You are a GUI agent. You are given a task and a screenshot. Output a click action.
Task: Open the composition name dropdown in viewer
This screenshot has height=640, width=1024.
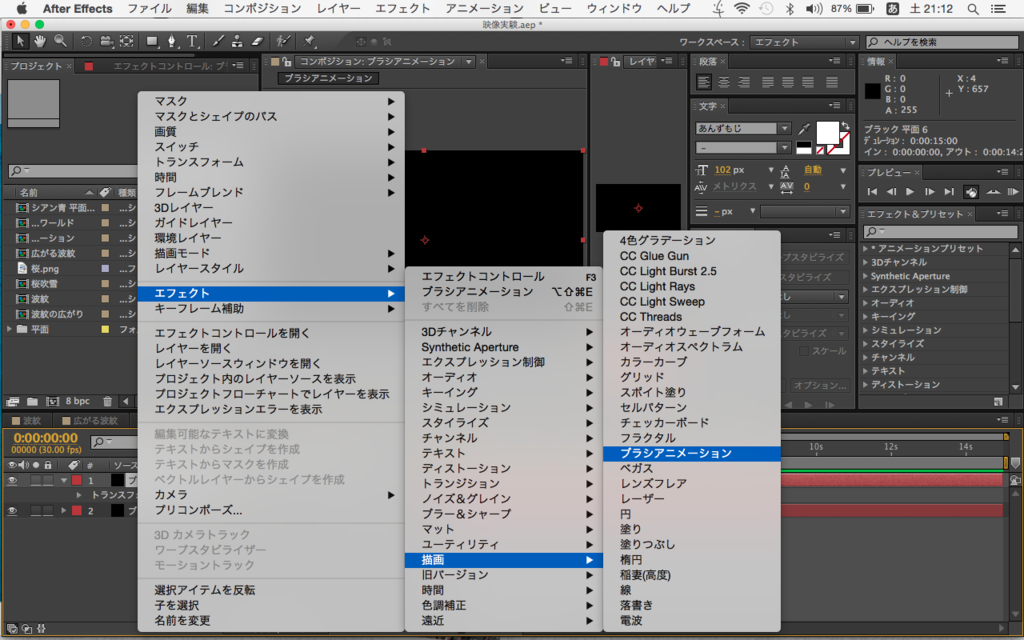[x=468, y=61]
